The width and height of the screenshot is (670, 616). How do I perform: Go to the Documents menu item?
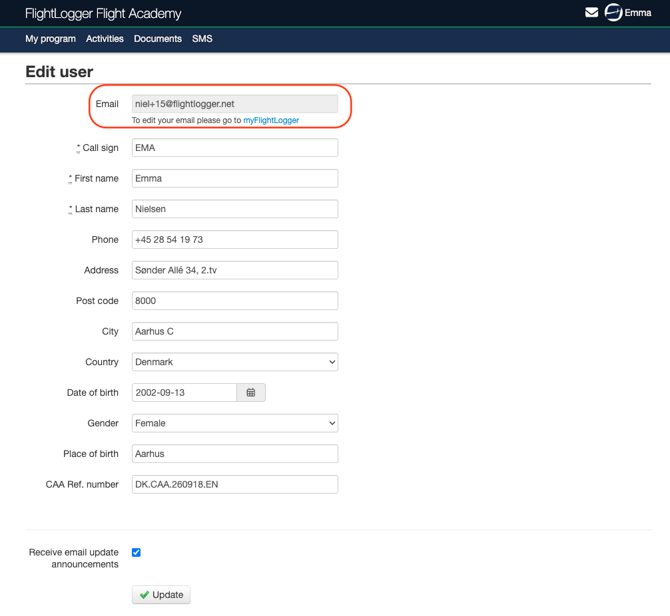point(158,39)
